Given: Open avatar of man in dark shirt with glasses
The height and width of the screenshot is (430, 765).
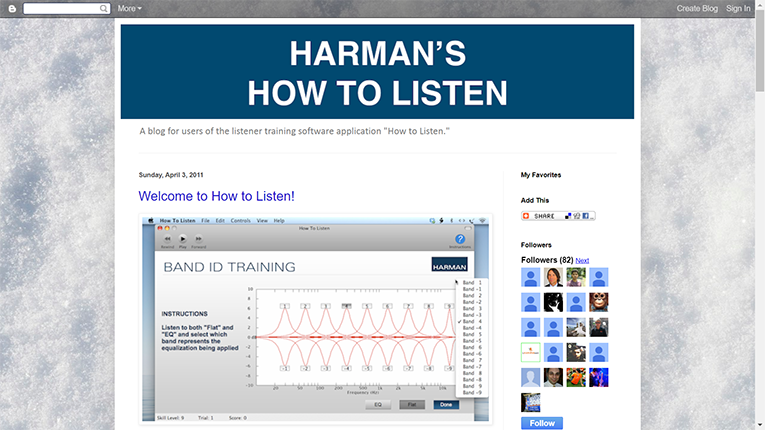Looking at the screenshot, I should tap(599, 327).
